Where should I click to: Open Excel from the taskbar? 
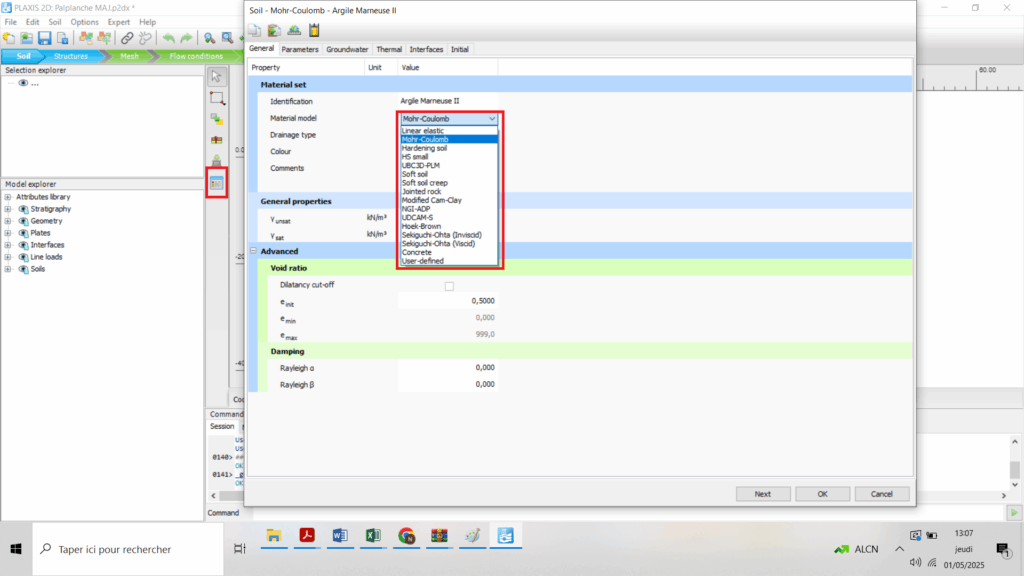tap(373, 536)
